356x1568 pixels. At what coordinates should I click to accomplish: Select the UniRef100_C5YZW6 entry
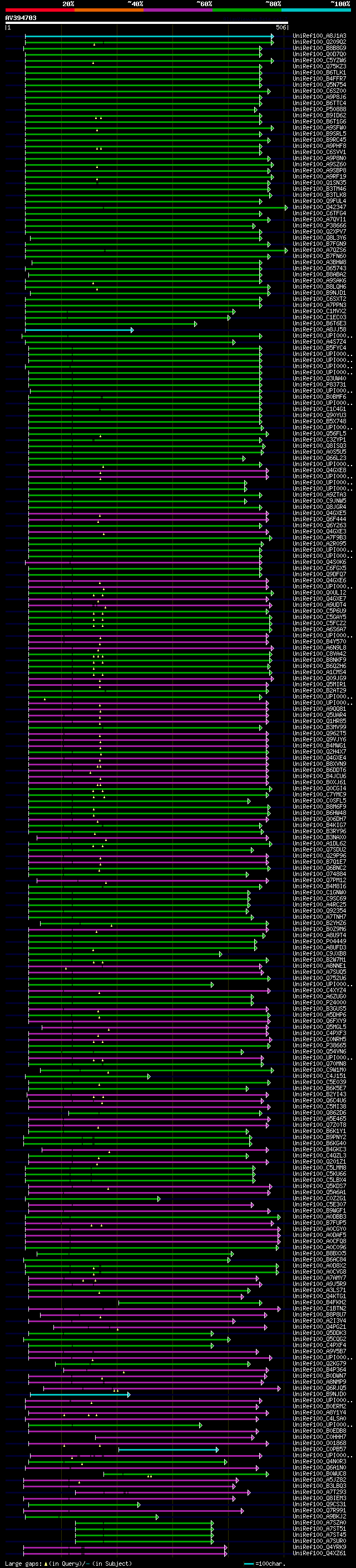(x=319, y=60)
